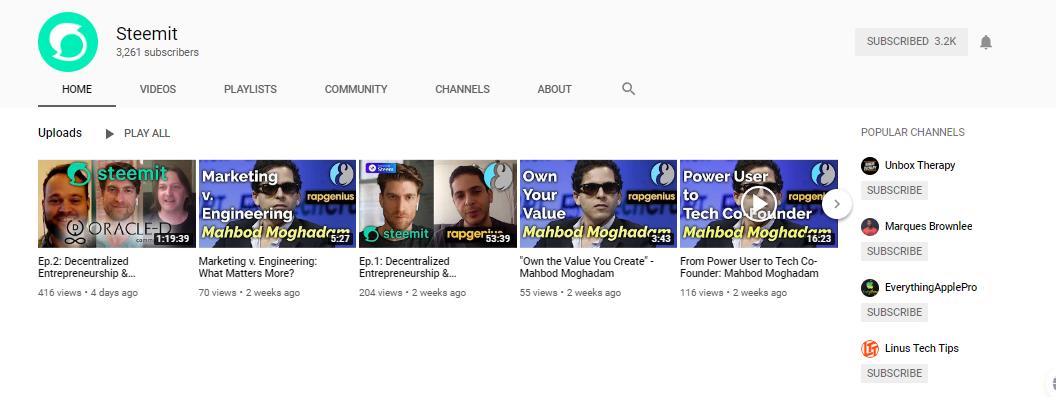Show next uploads with the right chevron
Image resolution: width=1056 pixels, height=397 pixels.
tap(836, 204)
